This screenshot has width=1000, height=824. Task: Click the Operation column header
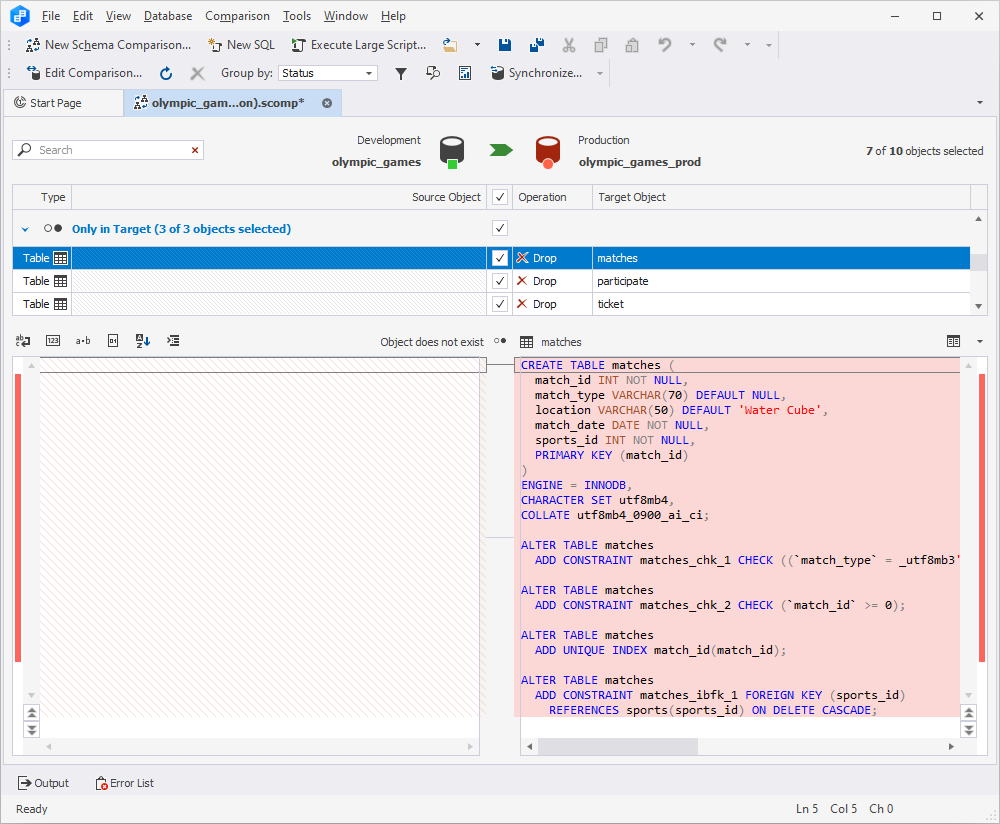[x=552, y=197]
